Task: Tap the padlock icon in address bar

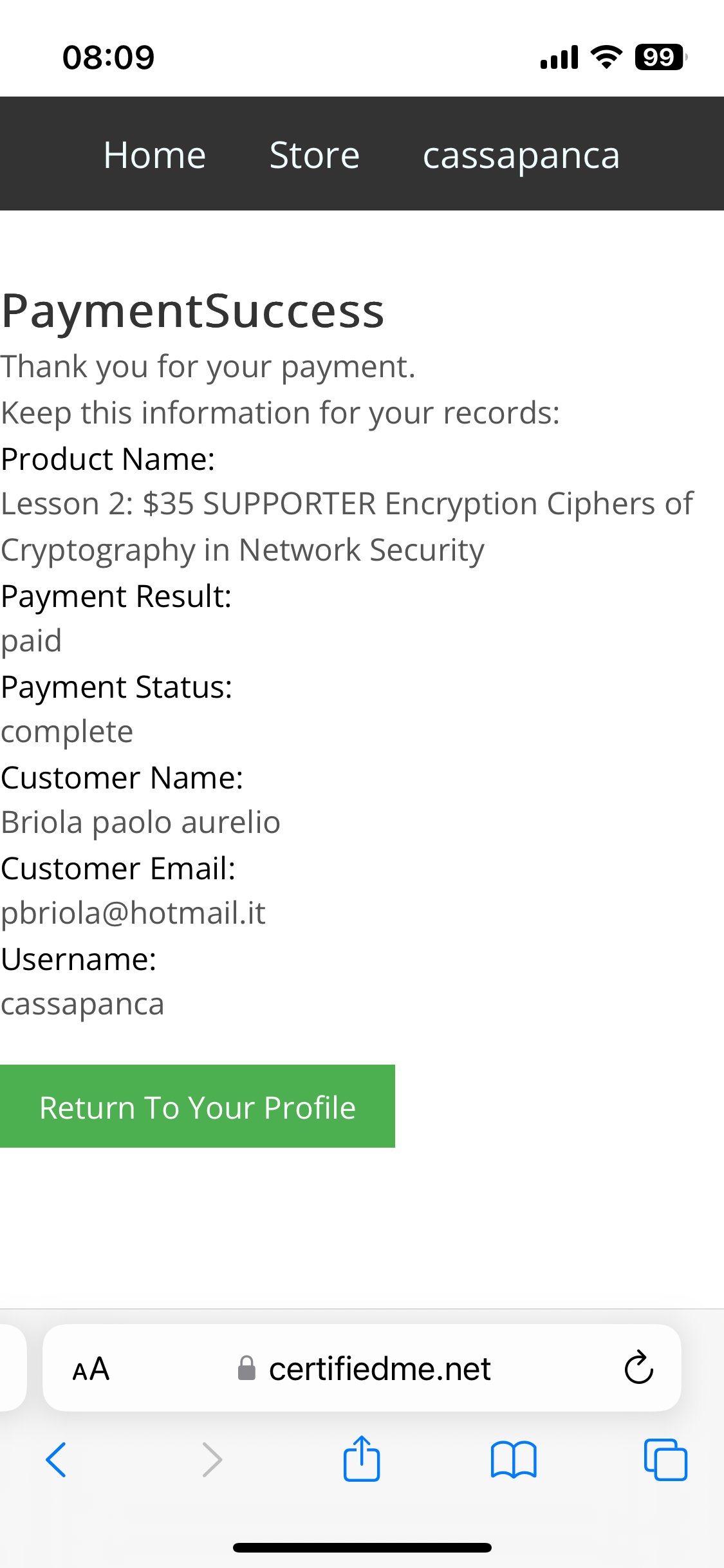Action: coord(246,1368)
